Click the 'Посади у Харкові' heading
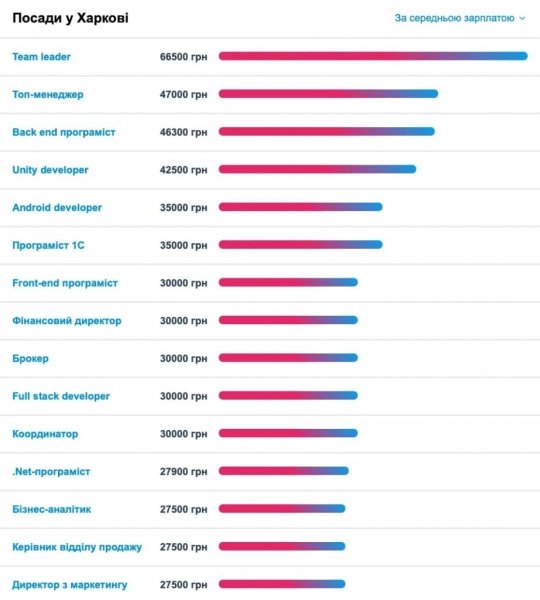Image resolution: width=540 pixels, height=600 pixels. pos(70,18)
